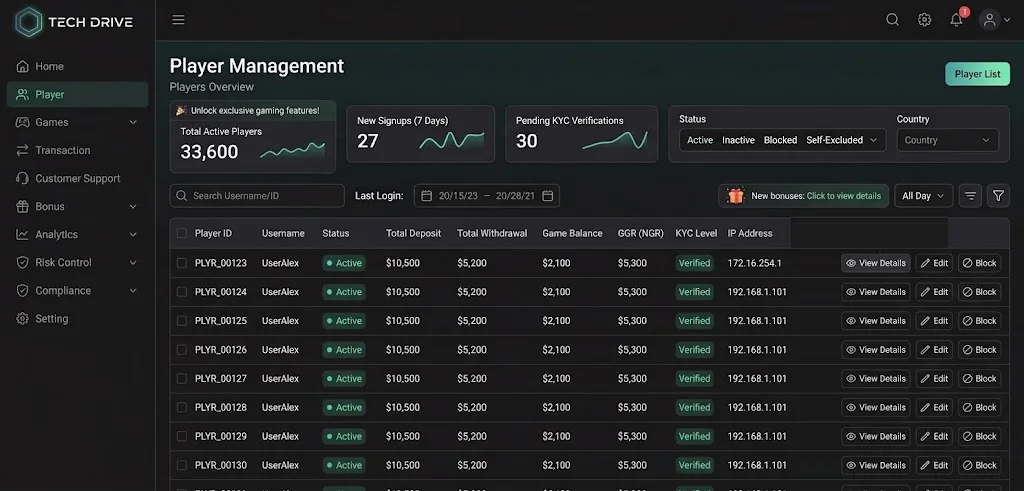1024x491 pixels.
Task: Open the All Day dropdown
Action: coord(923,196)
